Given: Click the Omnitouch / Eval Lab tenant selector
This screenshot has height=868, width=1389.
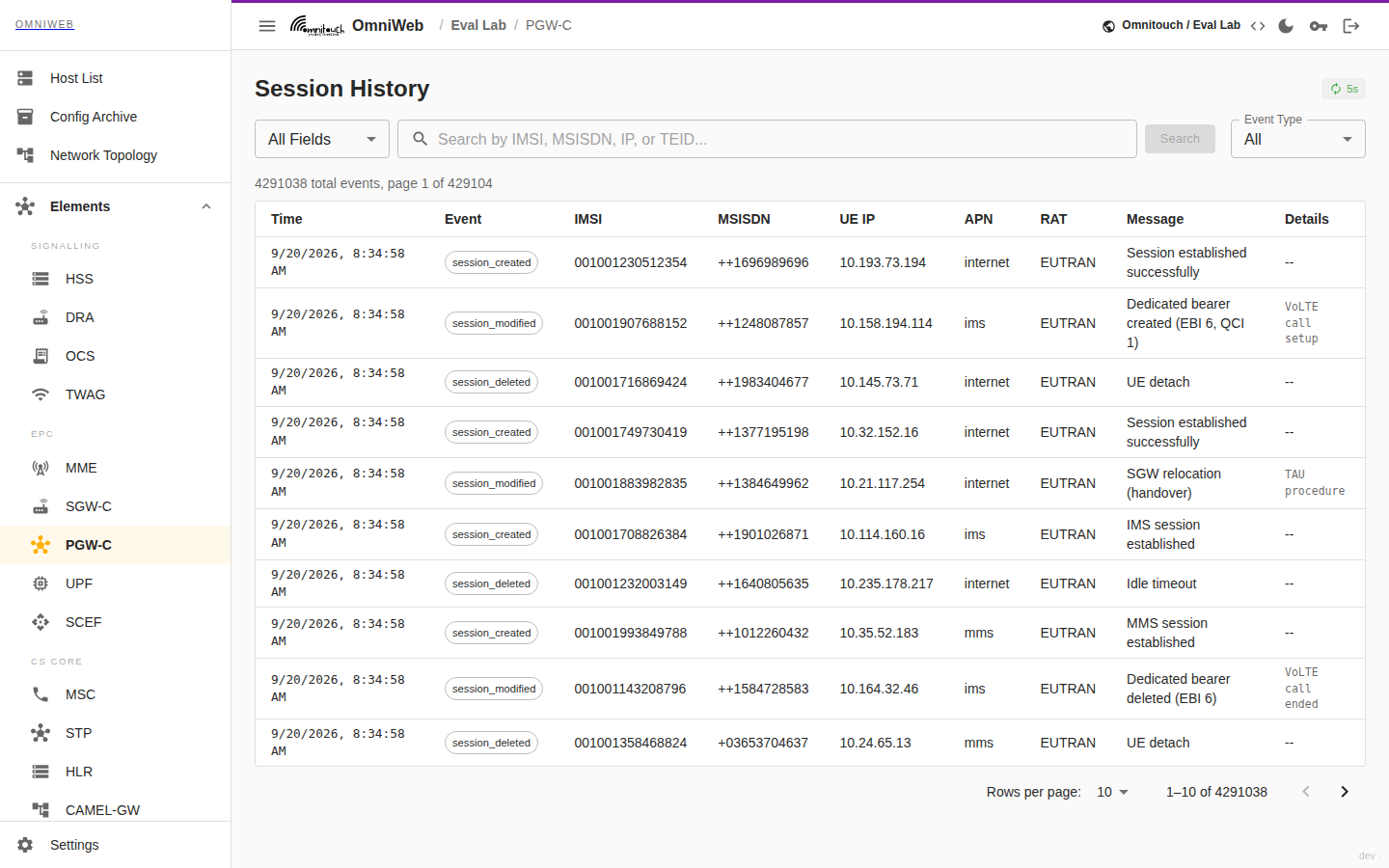Looking at the screenshot, I should point(1171,25).
